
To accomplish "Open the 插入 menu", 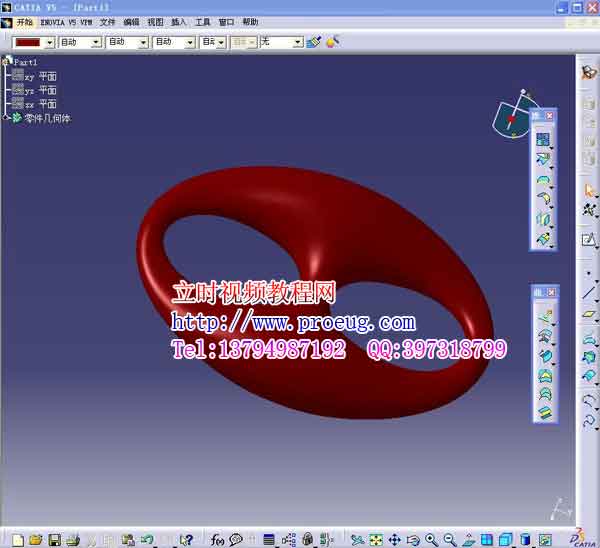I will [x=179, y=22].
